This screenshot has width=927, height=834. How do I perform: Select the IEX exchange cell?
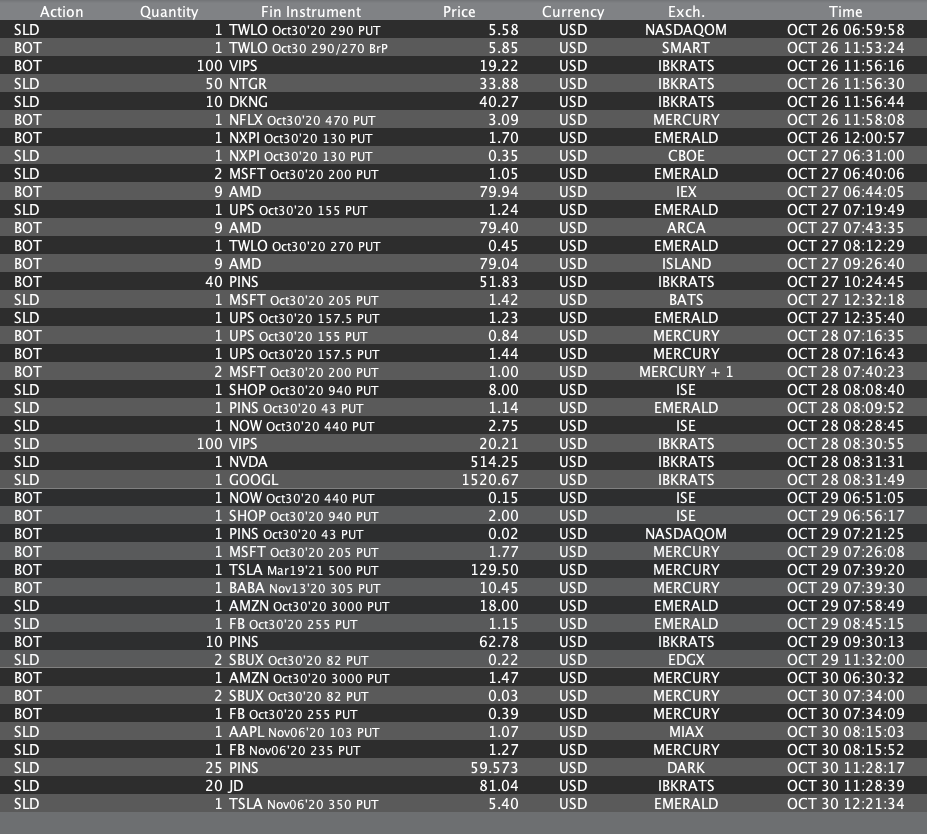pyautogui.click(x=686, y=192)
